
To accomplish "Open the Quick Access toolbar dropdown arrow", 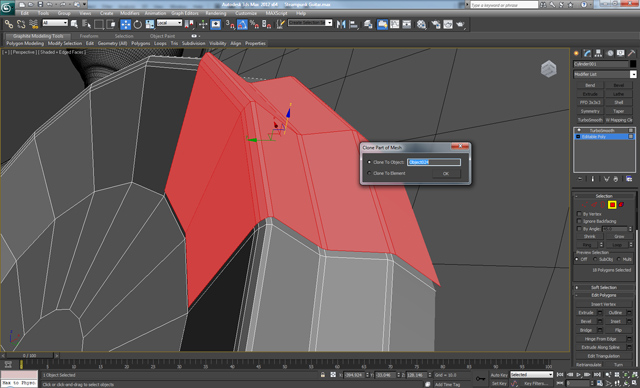I will pos(85,4).
